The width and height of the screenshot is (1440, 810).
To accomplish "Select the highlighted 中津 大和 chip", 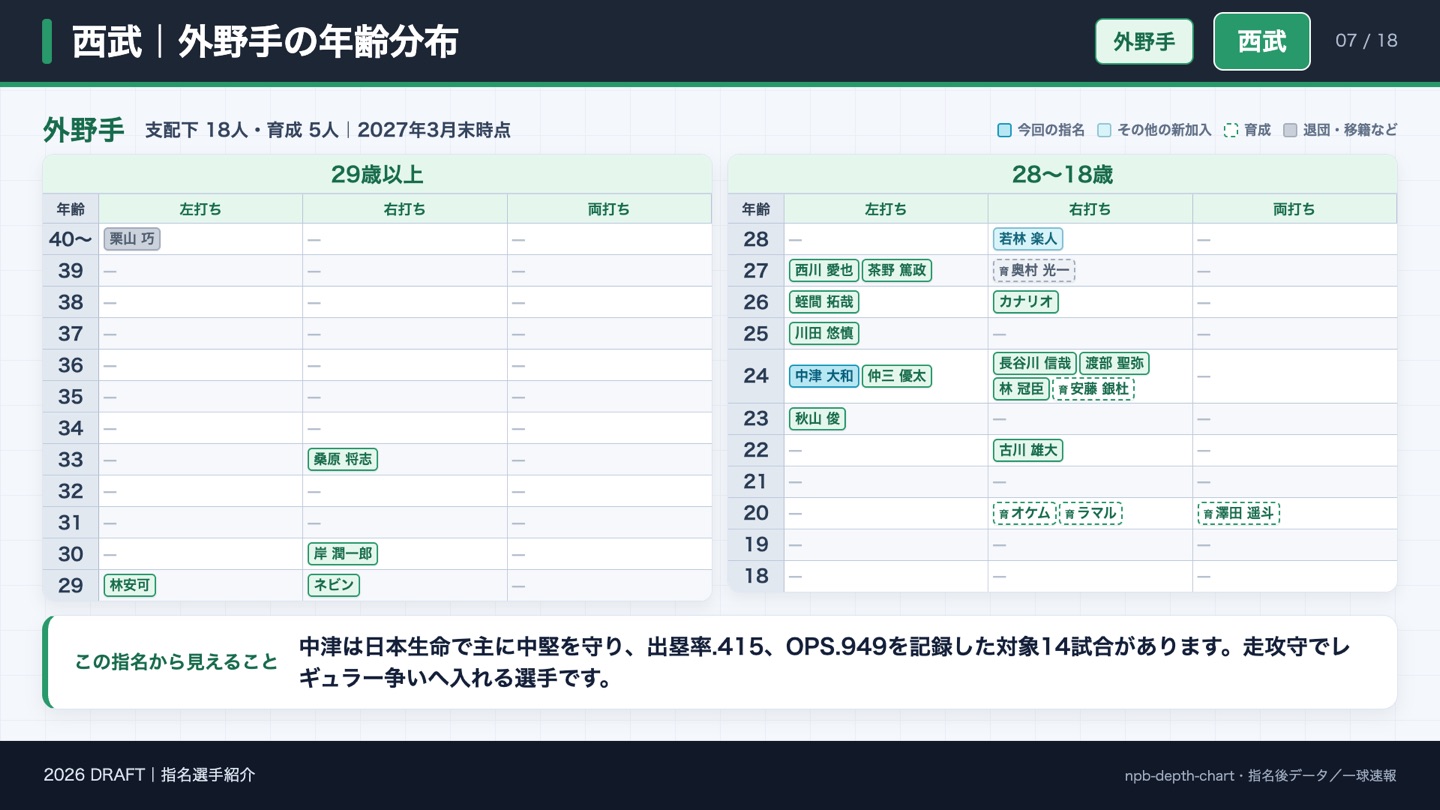I will [x=824, y=376].
